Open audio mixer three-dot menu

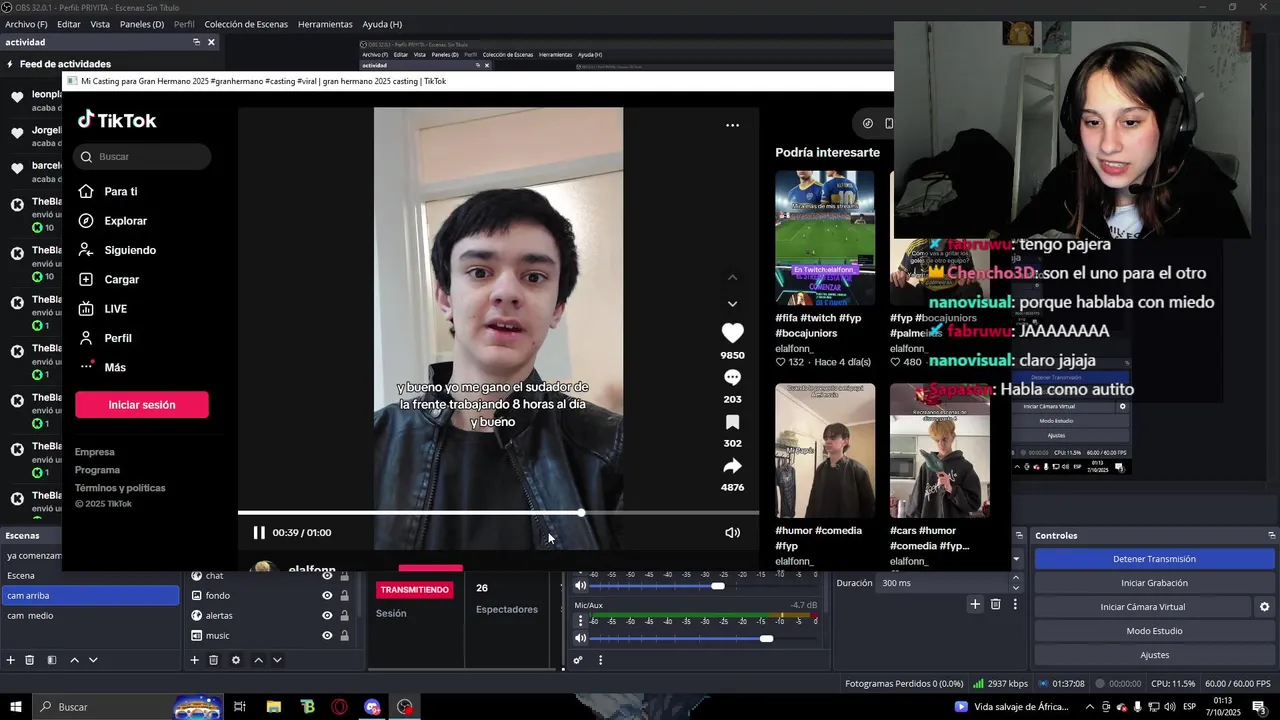tap(600, 660)
